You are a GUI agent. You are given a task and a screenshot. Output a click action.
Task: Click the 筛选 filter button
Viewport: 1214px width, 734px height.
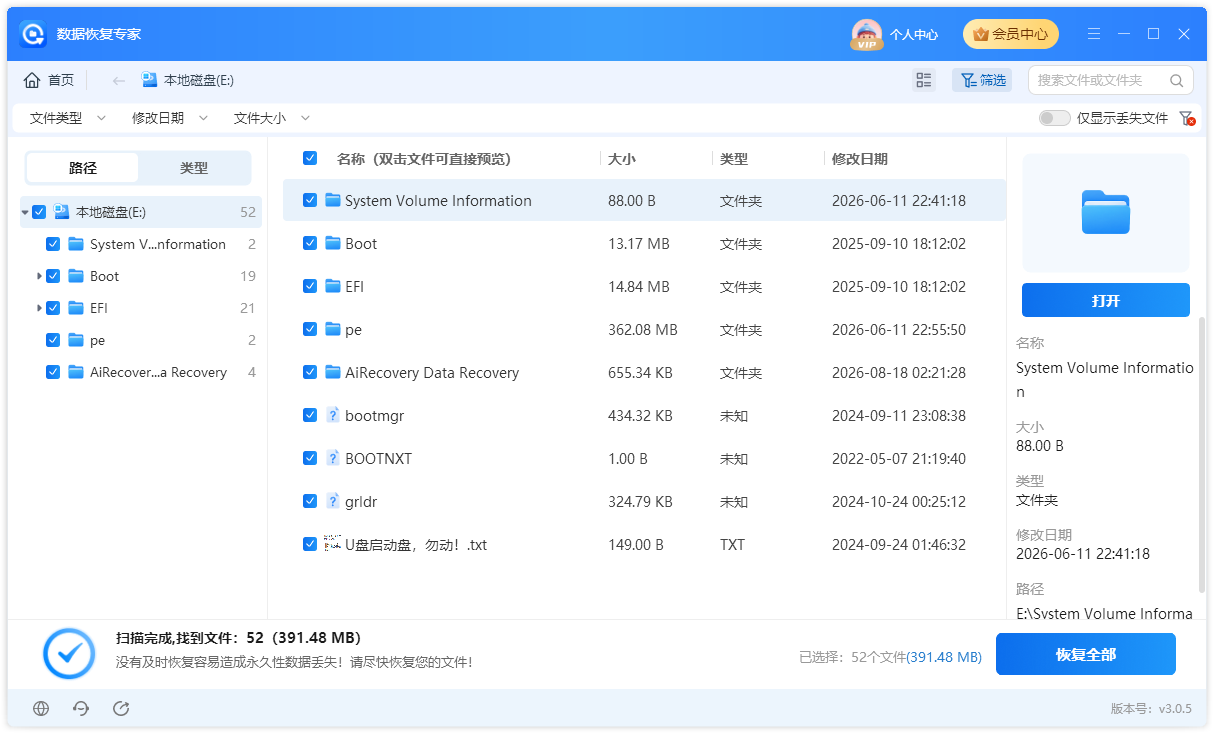tap(982, 80)
